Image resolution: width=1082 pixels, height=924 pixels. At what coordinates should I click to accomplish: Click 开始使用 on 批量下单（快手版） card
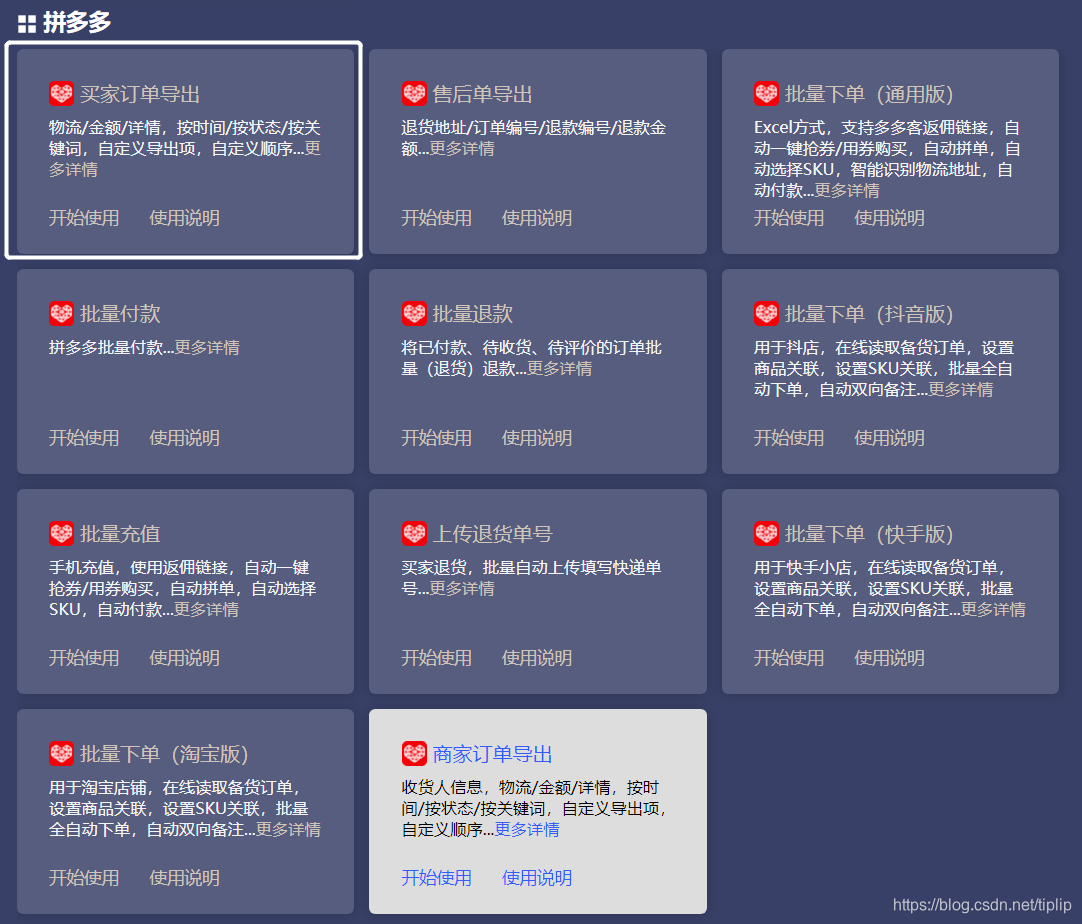pos(789,658)
